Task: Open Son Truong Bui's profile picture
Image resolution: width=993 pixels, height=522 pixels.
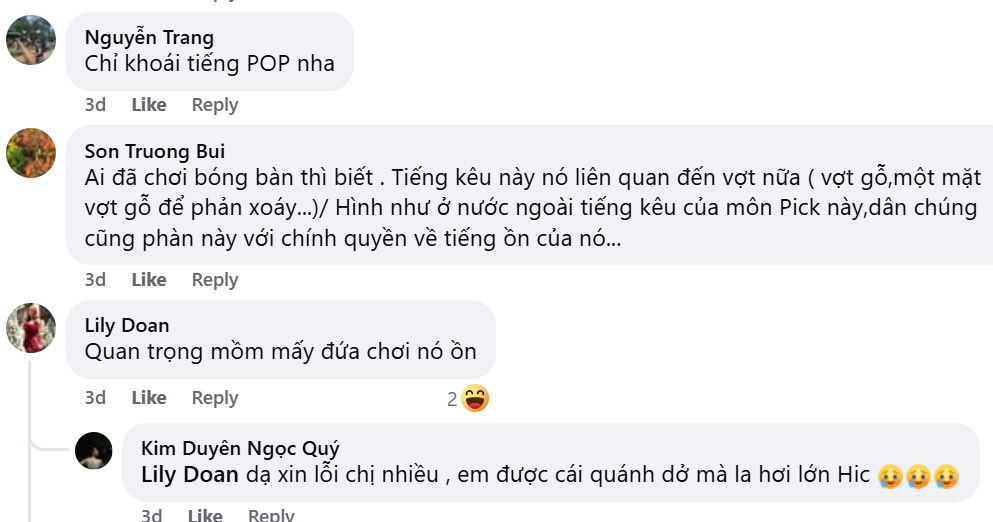Action: (x=31, y=153)
